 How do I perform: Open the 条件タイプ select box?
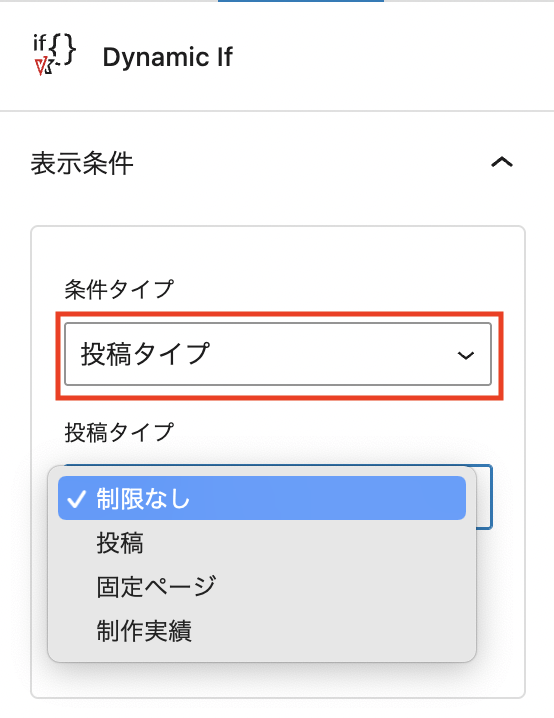[x=278, y=354]
